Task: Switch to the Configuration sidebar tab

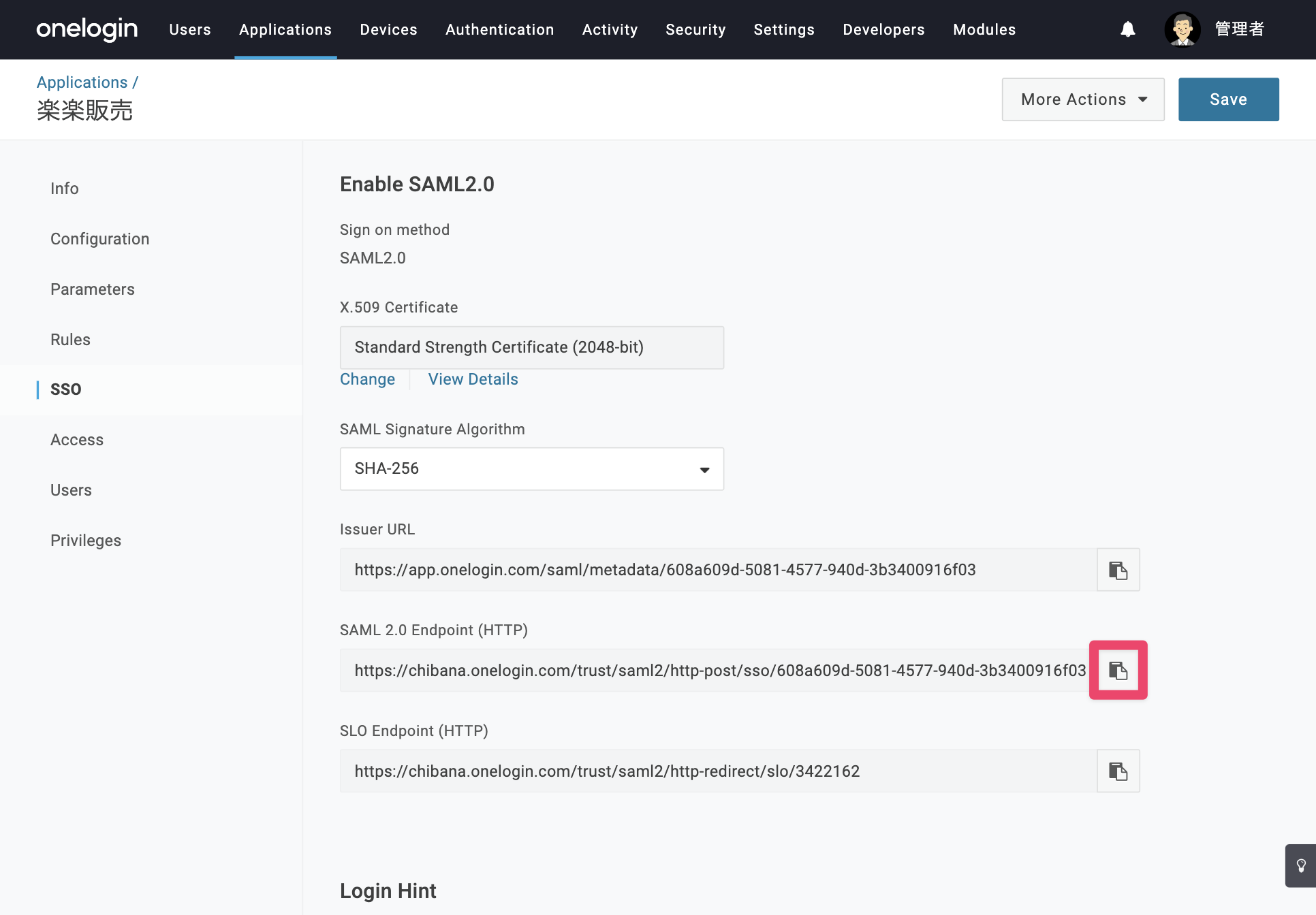Action: pos(99,239)
